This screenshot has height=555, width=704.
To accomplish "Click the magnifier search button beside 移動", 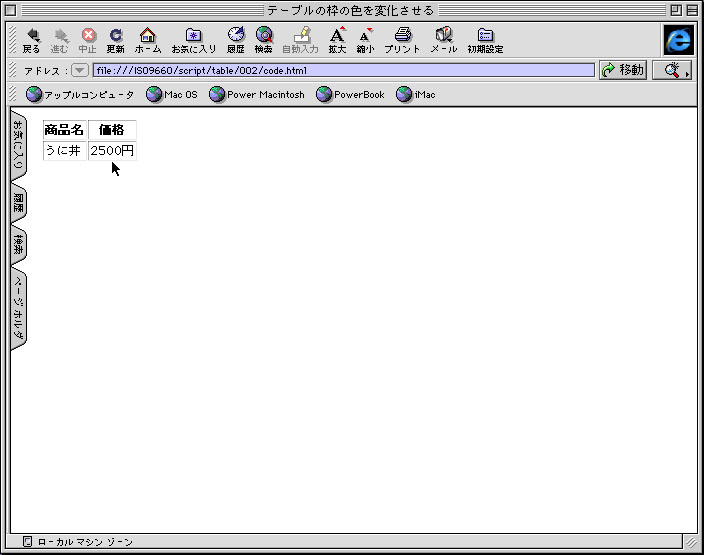I will coord(672,70).
